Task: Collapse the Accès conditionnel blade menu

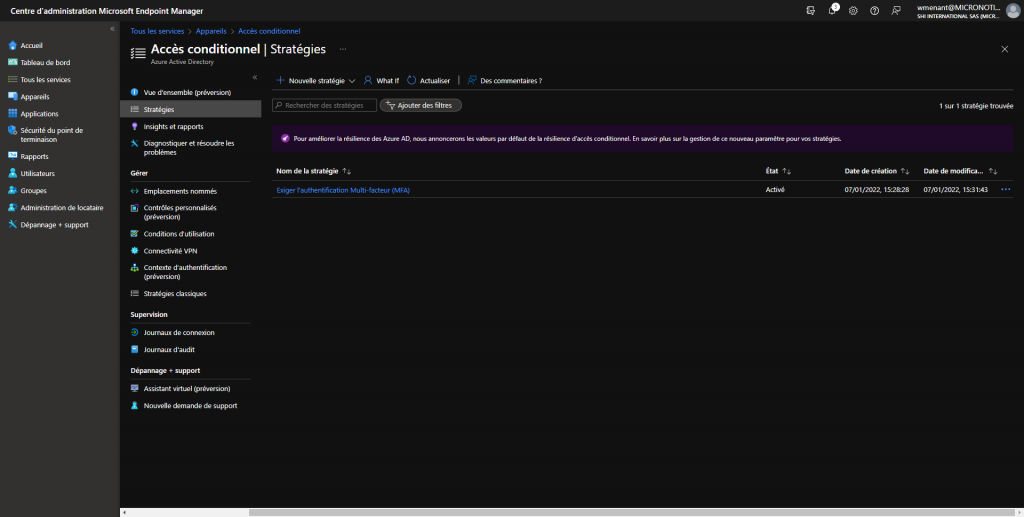Action: 255,77
